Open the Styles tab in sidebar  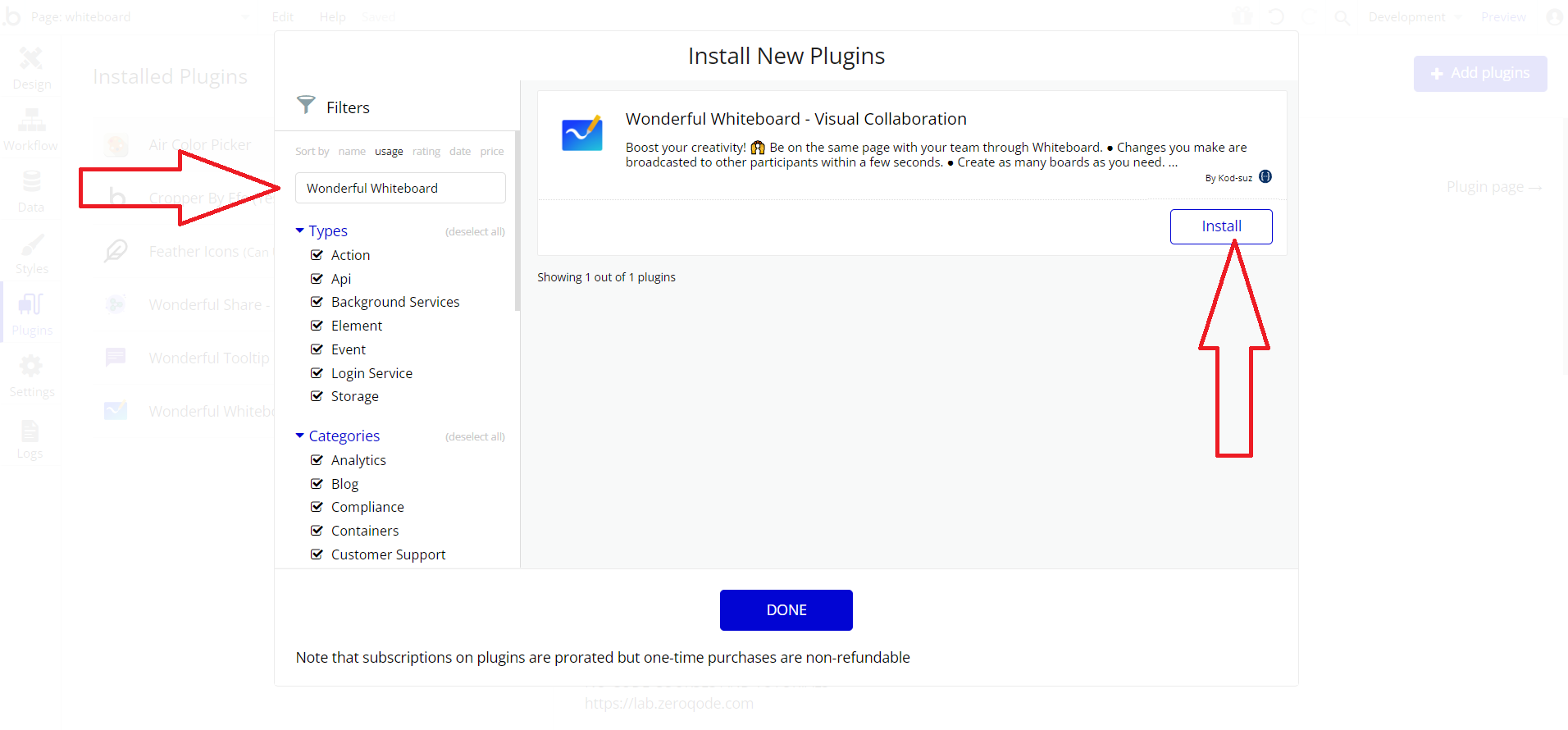pyautogui.click(x=32, y=253)
